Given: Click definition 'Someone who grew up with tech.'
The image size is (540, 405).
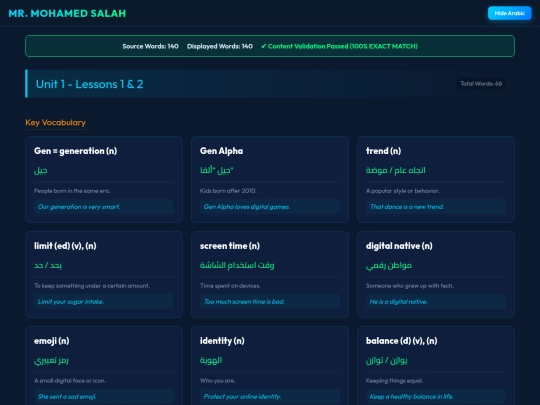Looking at the screenshot, I should [409, 286].
